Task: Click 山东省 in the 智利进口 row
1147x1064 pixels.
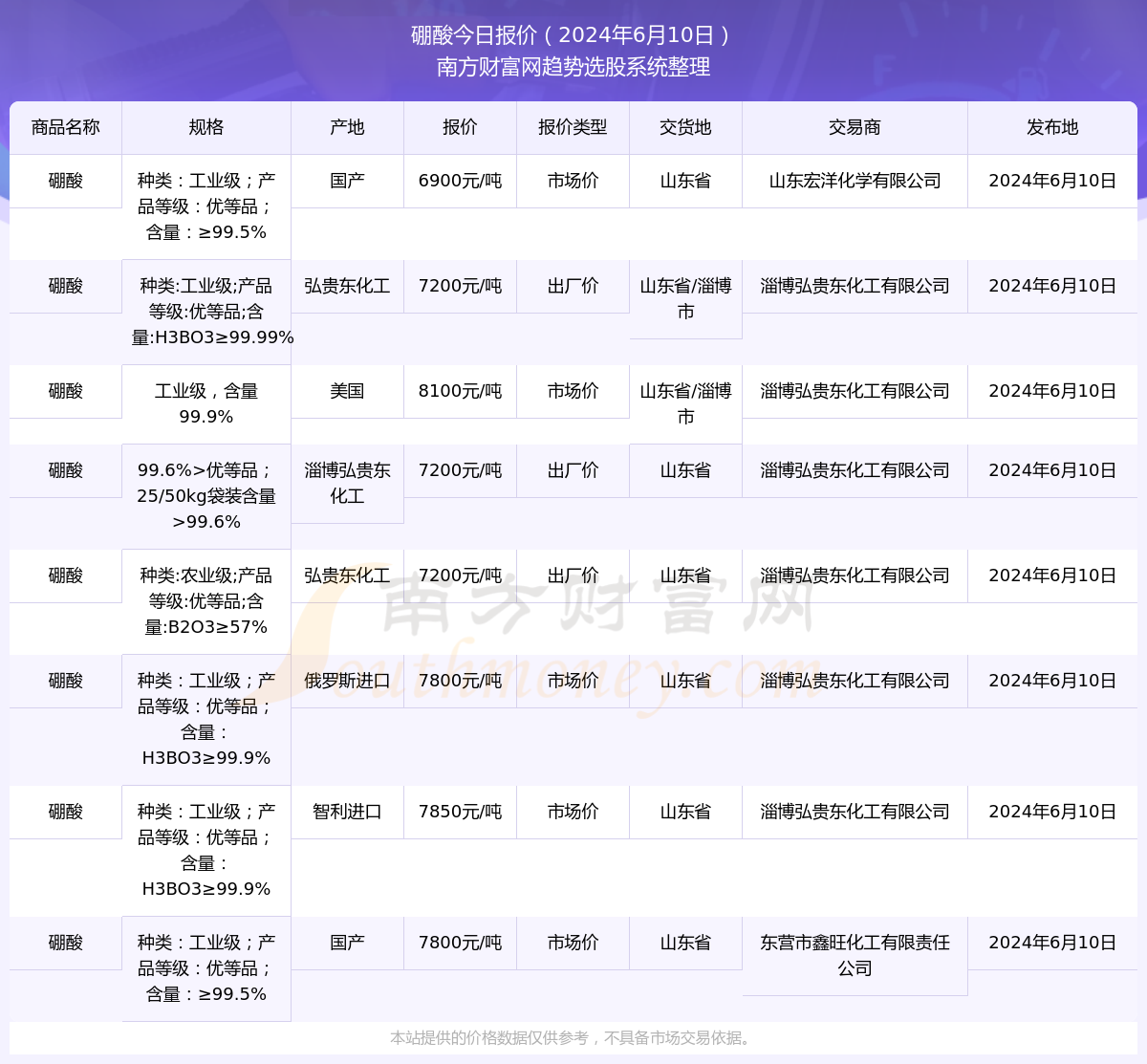Action: coord(685,812)
